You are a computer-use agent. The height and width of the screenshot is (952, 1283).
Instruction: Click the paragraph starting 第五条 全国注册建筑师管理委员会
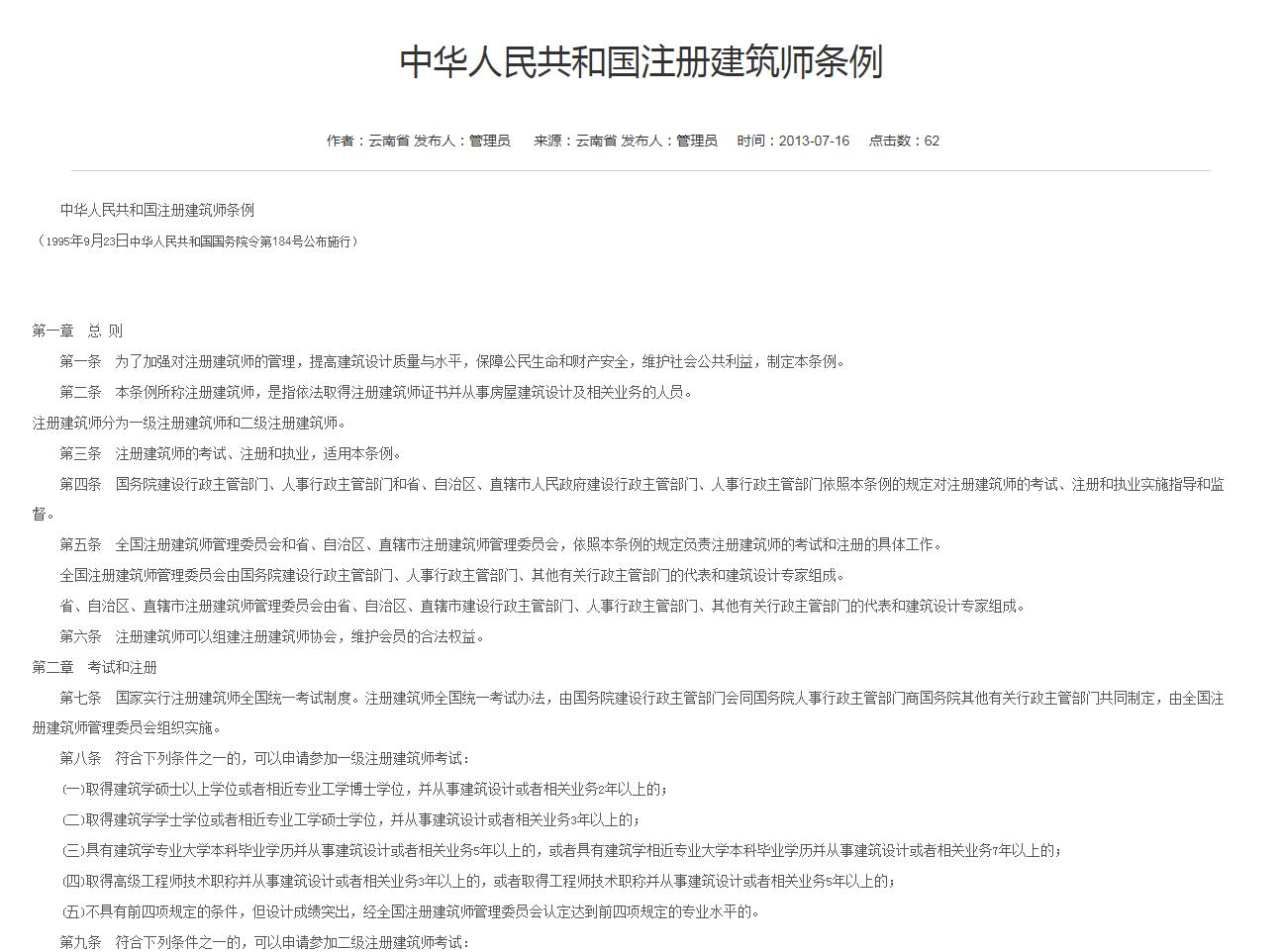click(503, 544)
